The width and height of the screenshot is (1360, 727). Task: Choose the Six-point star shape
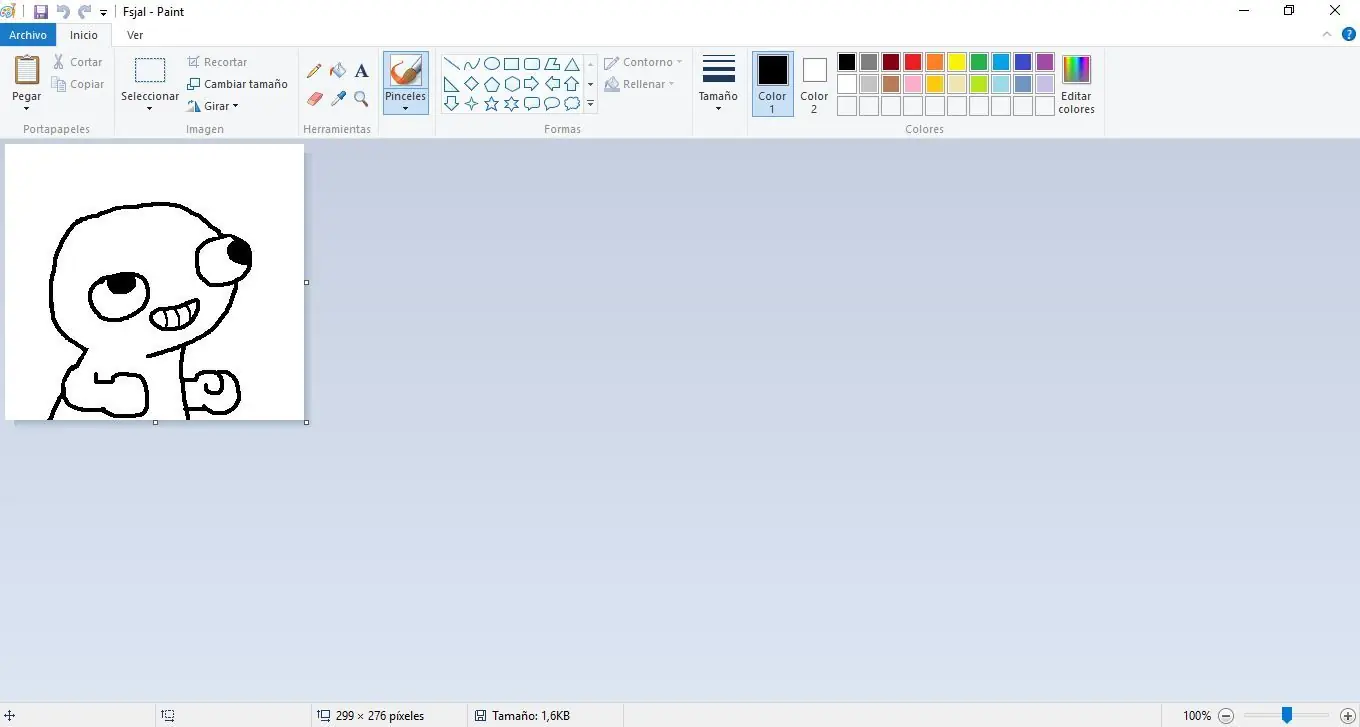pos(512,104)
